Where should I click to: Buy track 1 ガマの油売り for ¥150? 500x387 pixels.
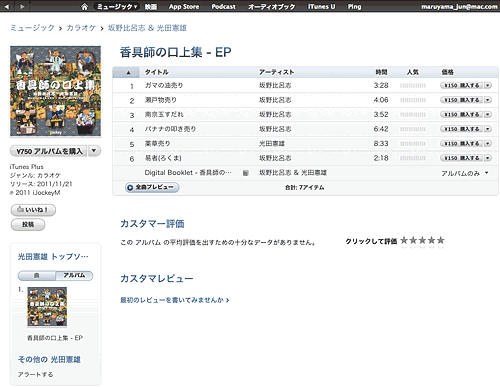click(x=461, y=85)
